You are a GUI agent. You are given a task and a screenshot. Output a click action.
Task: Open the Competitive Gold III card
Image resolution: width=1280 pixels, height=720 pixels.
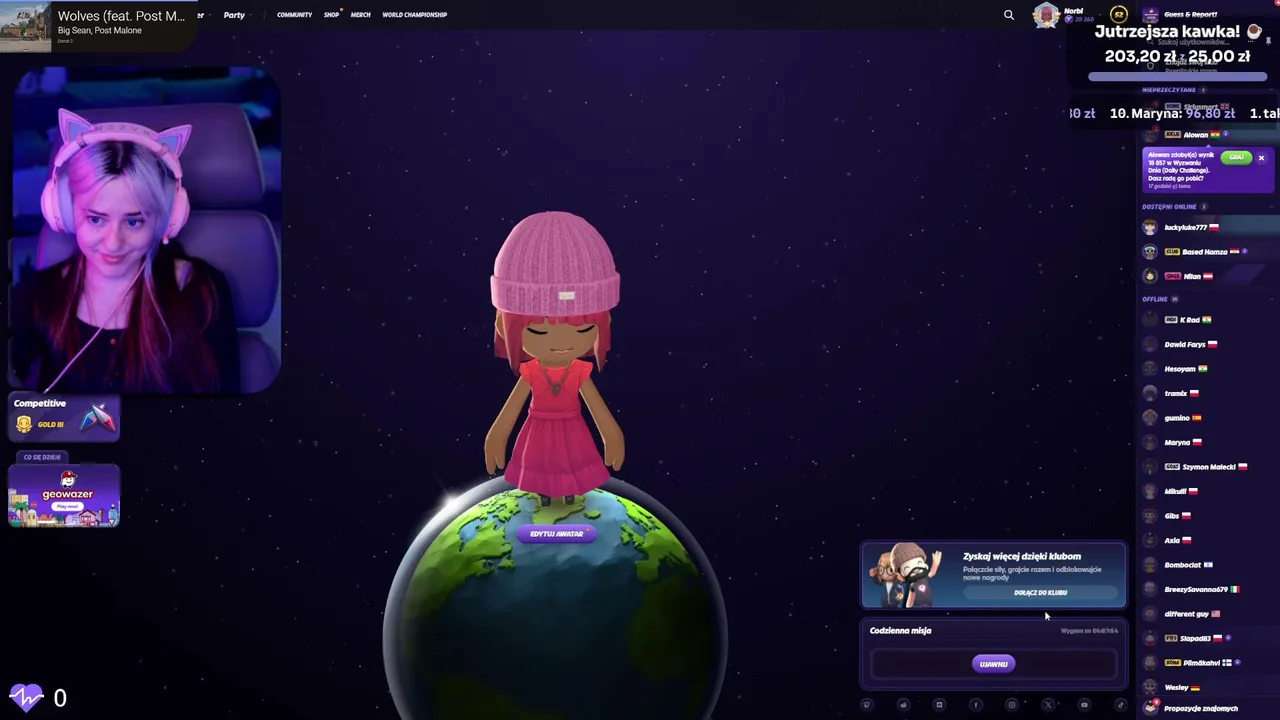(x=65, y=417)
